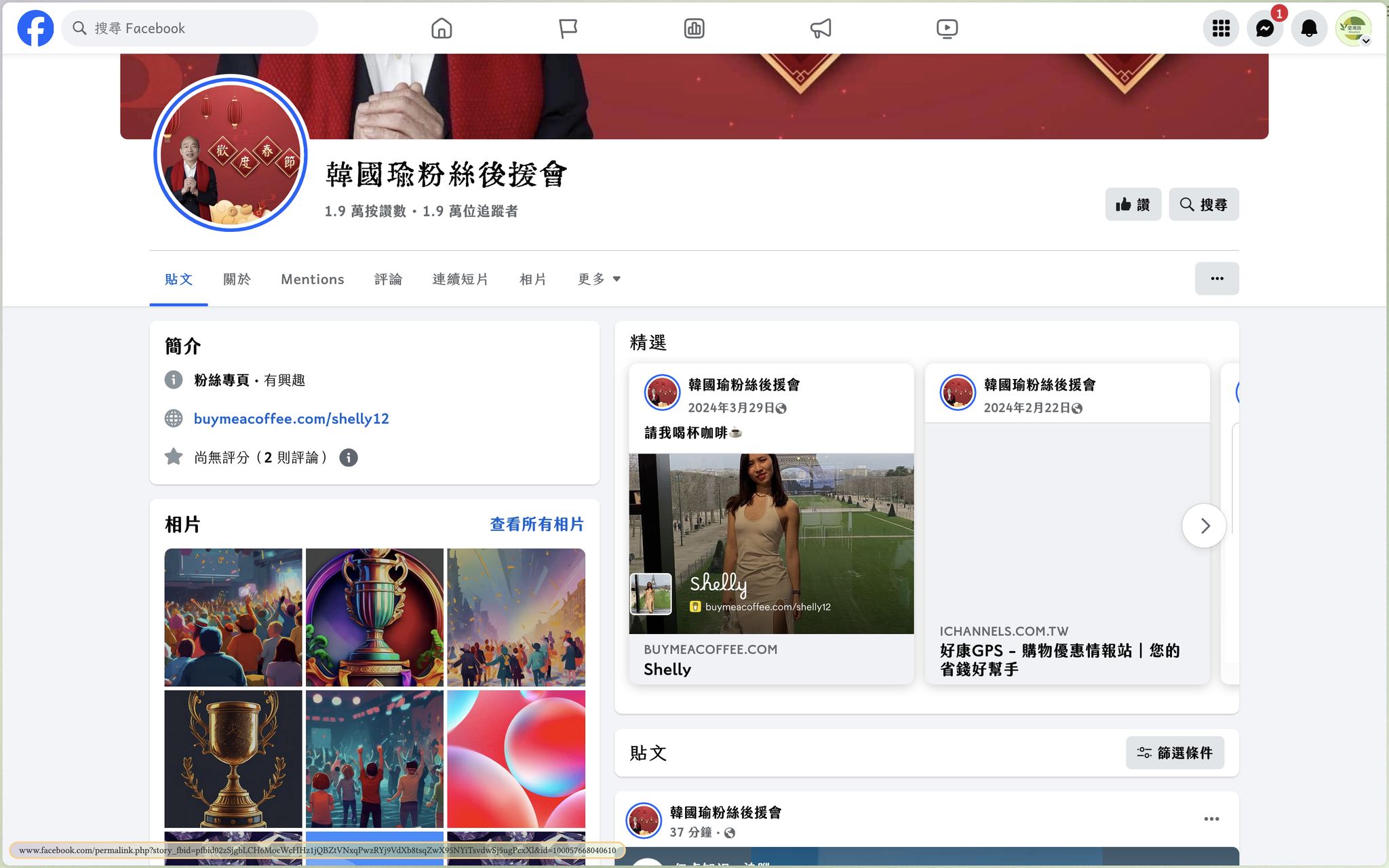Open Messenger with one unread notification
The height and width of the screenshot is (868, 1389).
(1265, 28)
